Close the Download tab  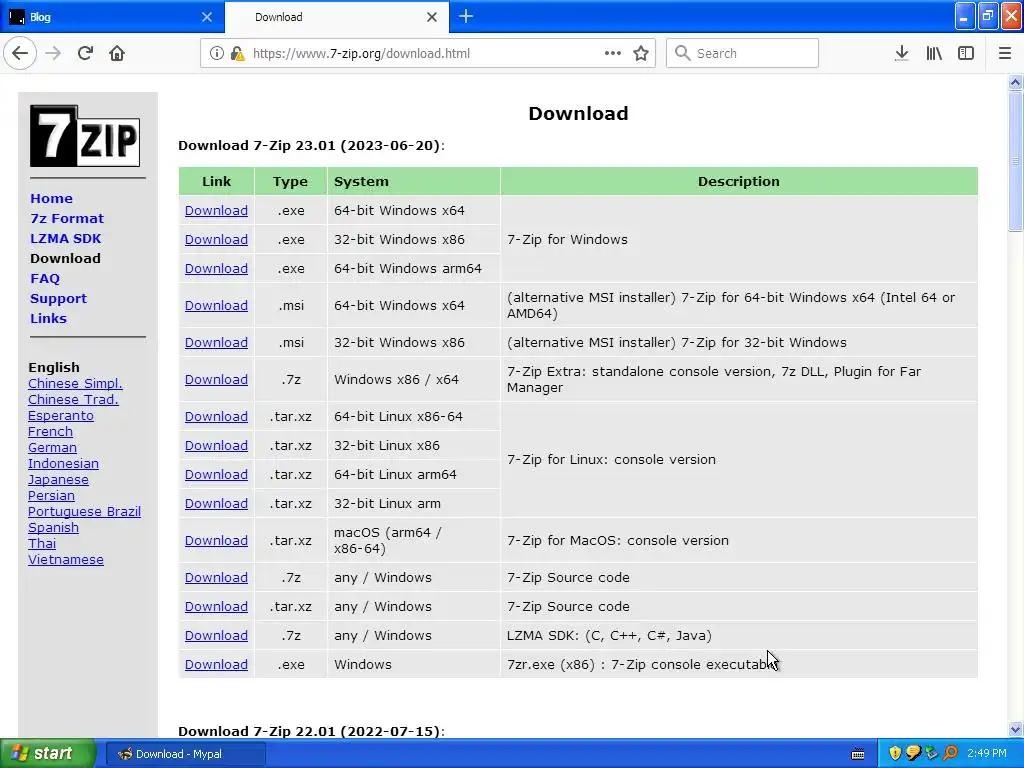pos(432,17)
